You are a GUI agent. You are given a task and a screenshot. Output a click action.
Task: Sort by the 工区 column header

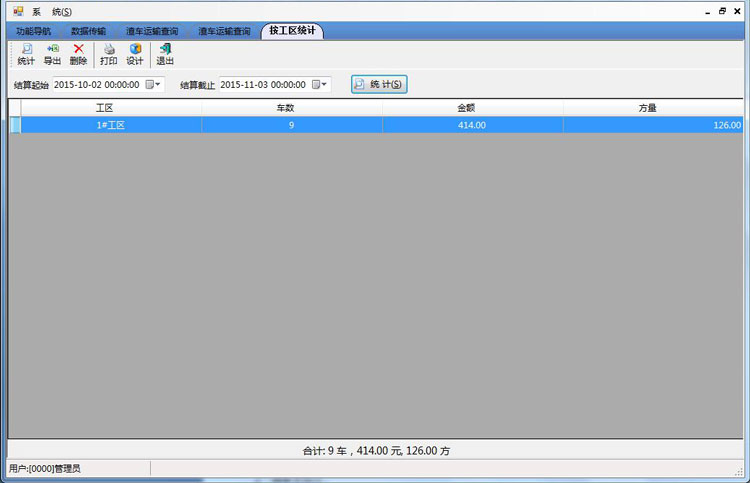pos(105,107)
